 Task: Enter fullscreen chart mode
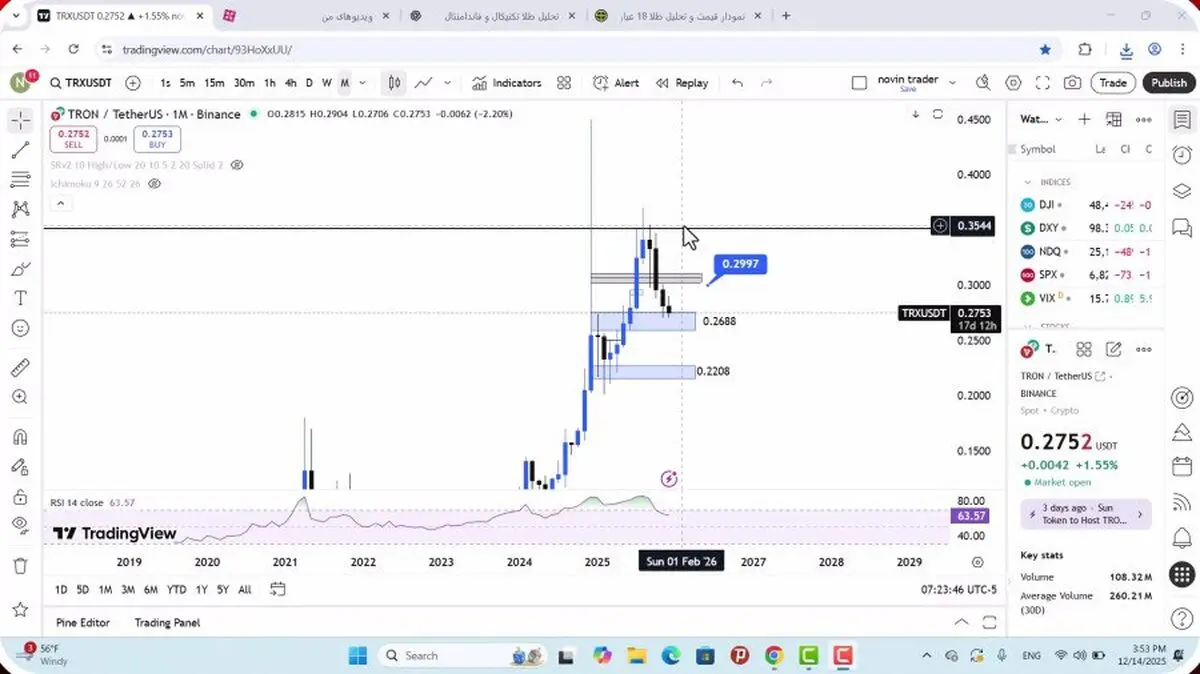(1042, 83)
